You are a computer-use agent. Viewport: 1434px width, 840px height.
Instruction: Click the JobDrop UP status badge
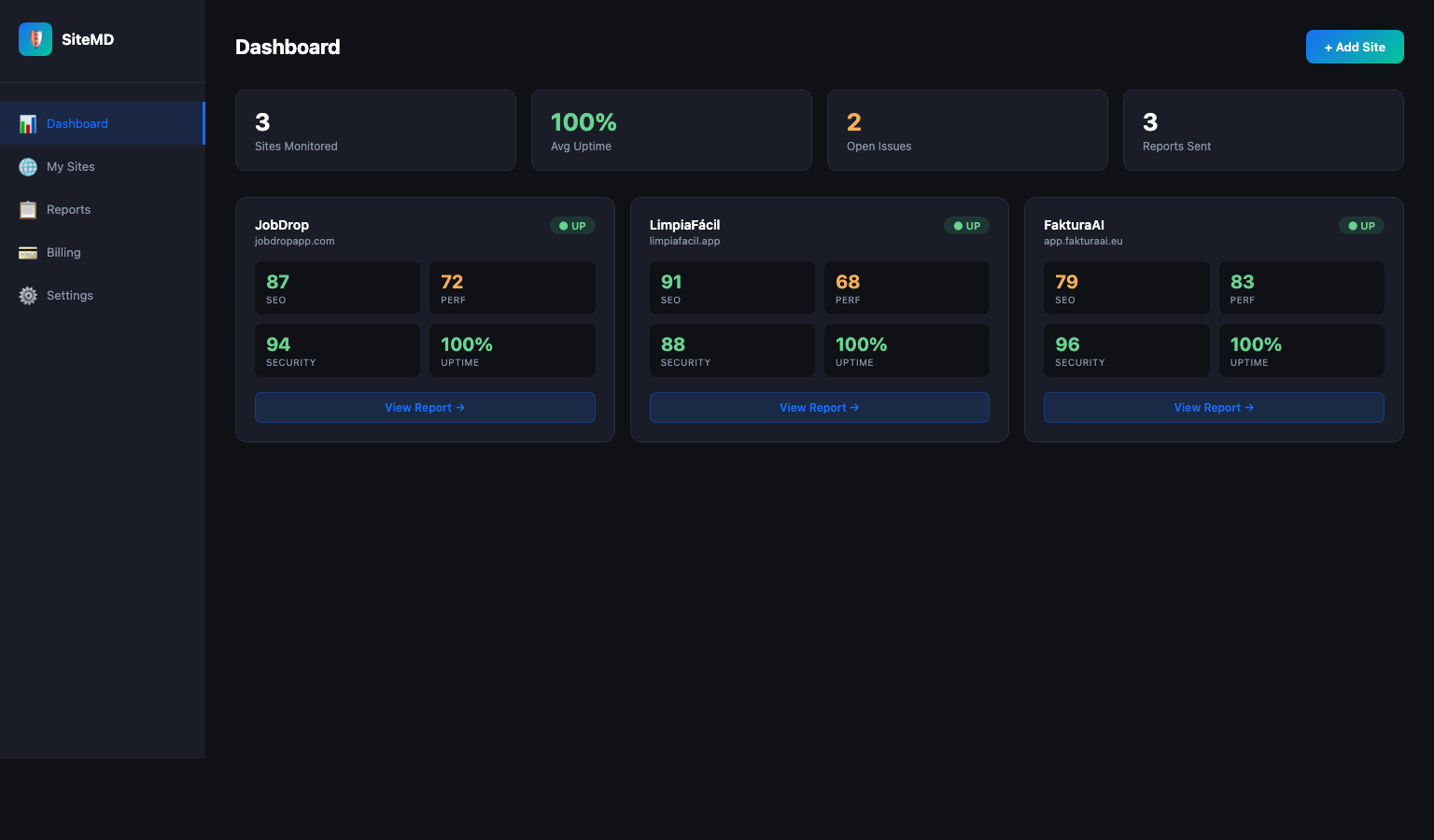[572, 226]
